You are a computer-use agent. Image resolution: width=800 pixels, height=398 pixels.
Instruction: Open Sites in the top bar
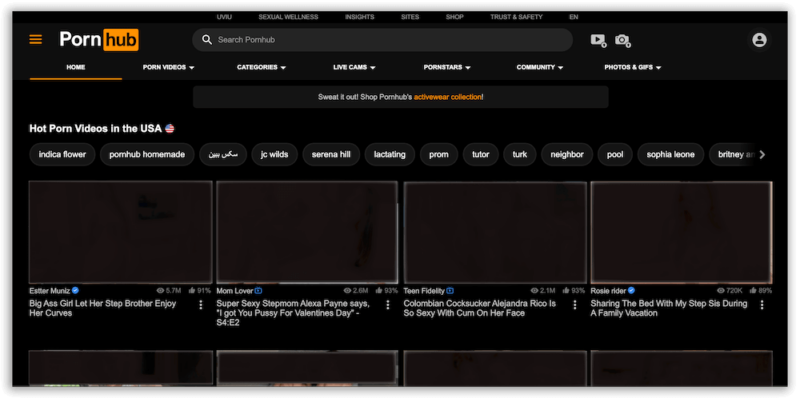click(x=410, y=17)
